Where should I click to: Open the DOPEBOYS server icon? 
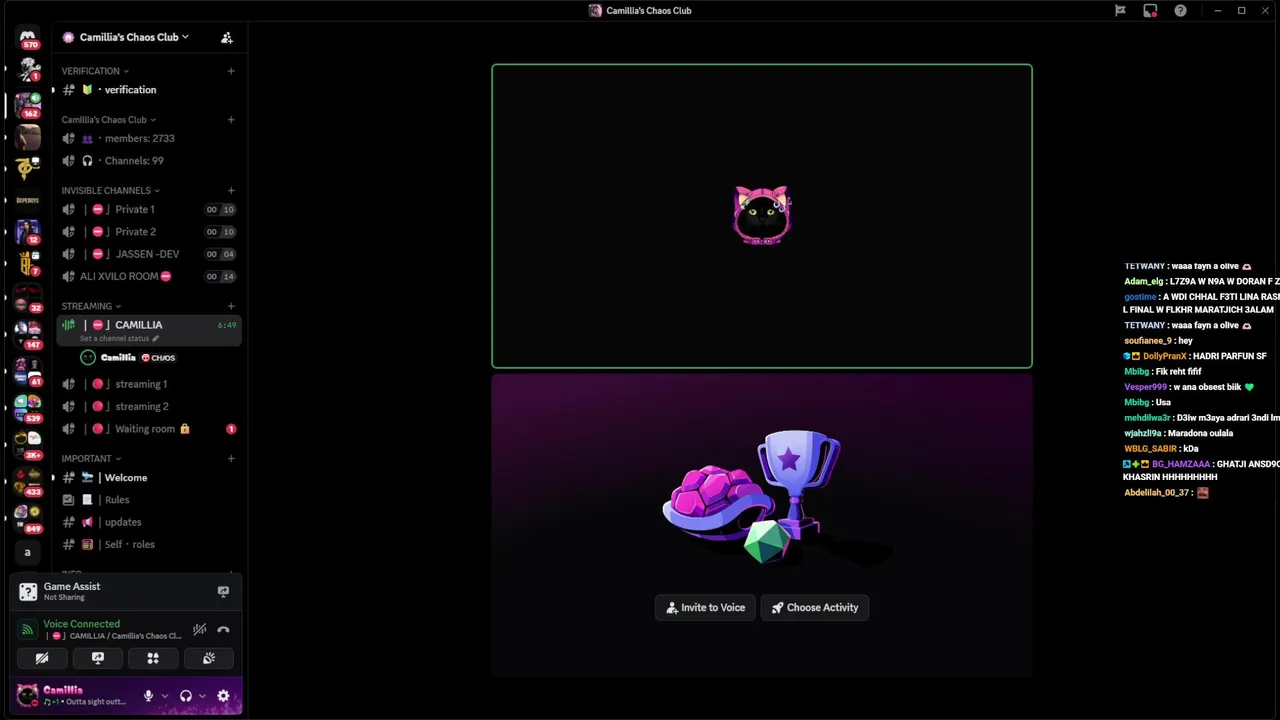[x=28, y=200]
